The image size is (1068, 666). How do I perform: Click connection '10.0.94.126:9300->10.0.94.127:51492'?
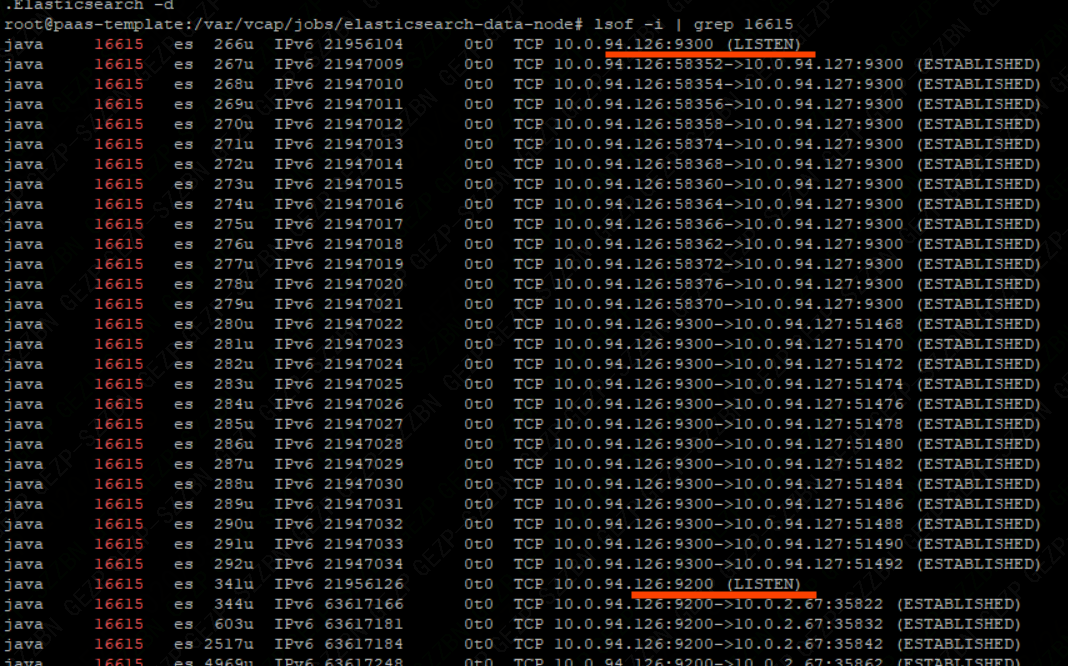[728, 565]
